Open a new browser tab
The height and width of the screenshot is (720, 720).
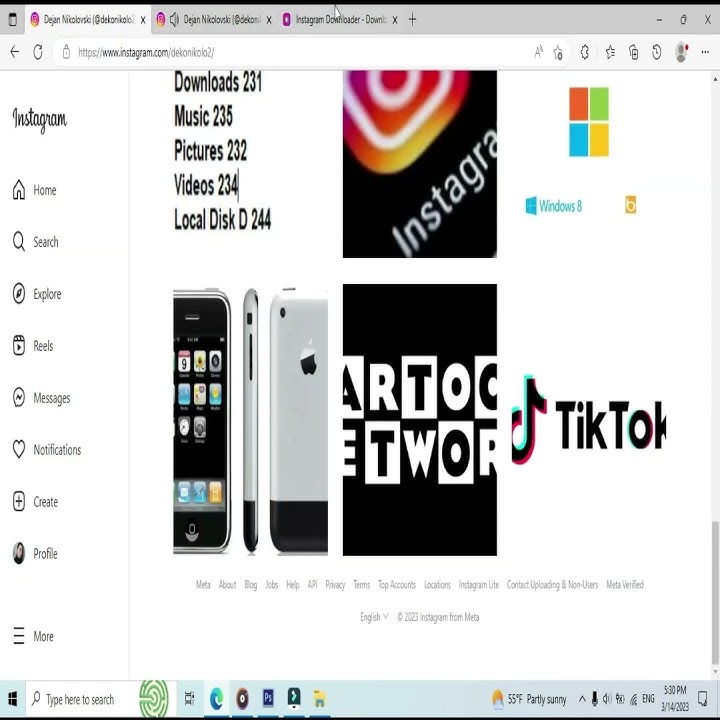[412, 20]
